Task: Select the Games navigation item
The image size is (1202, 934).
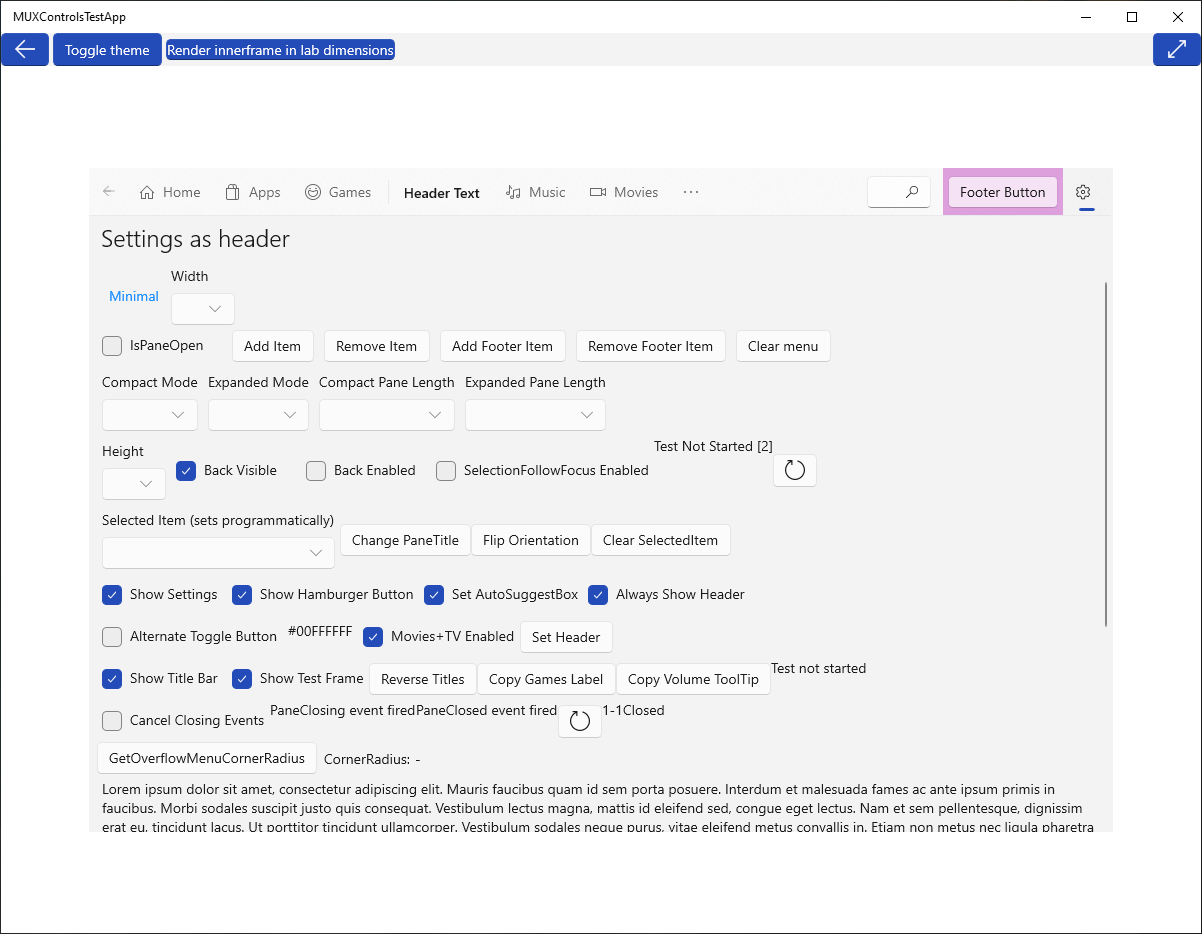Action: [338, 192]
